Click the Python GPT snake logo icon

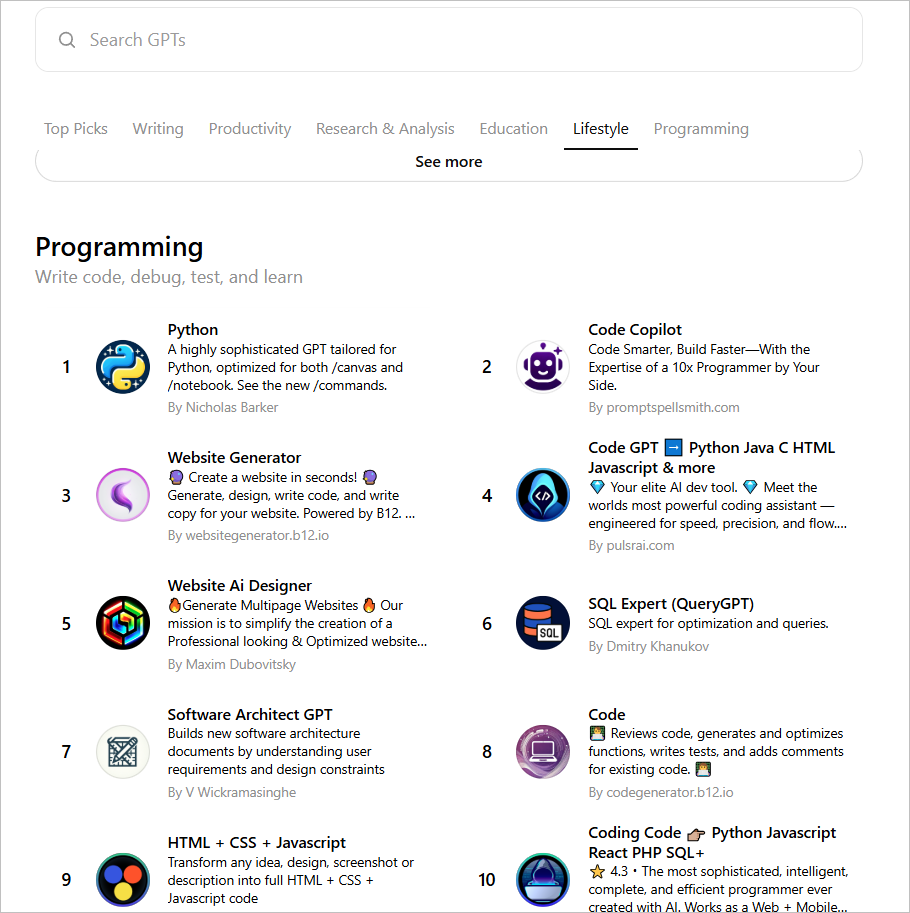[123, 367]
